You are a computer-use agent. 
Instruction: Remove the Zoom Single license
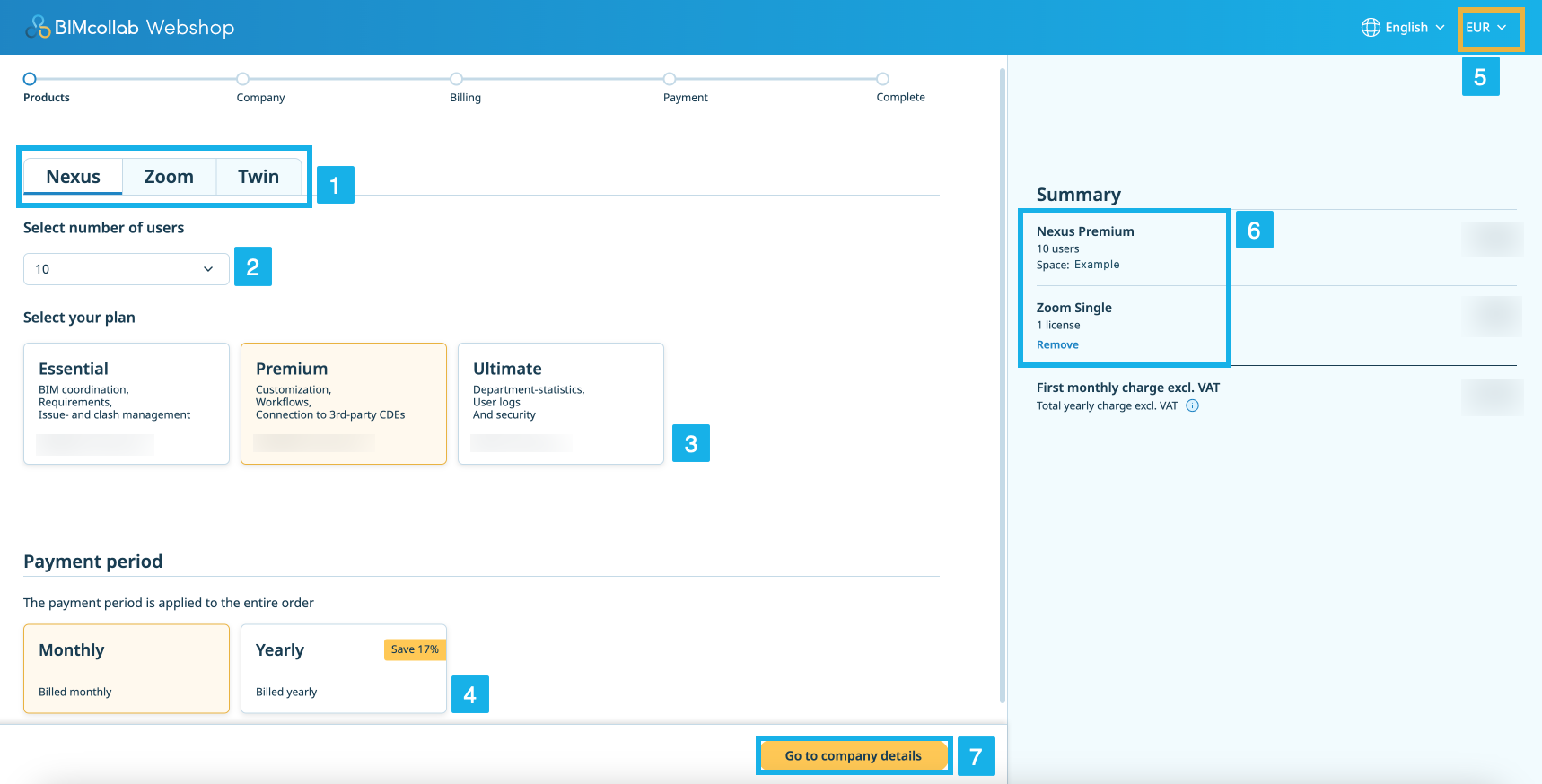[x=1057, y=344]
